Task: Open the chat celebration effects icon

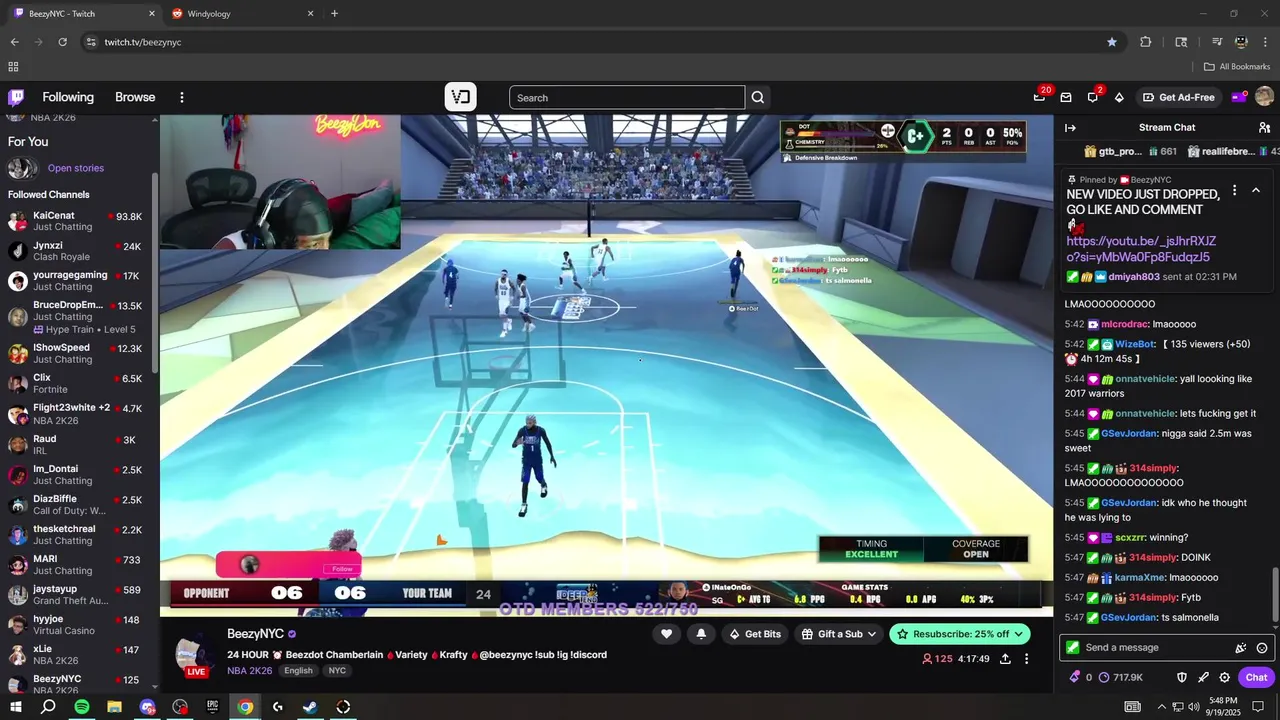Action: pos(1241,647)
